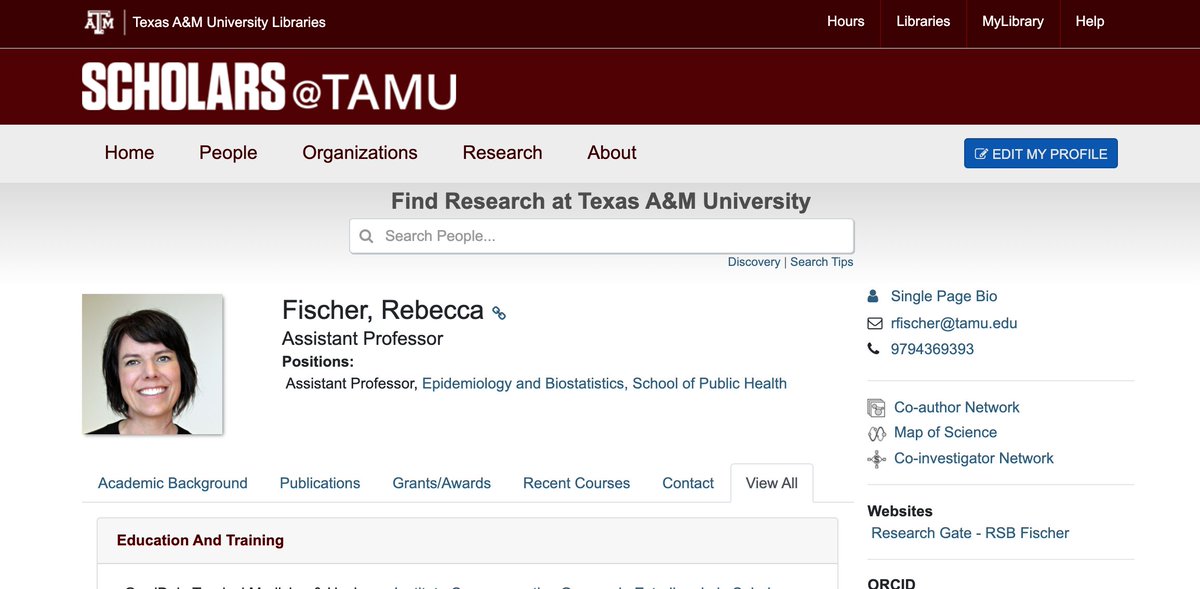The image size is (1200, 589).
Task: Open Epidemiology and Biostatistics, School of Public Health link
Action: 604,384
